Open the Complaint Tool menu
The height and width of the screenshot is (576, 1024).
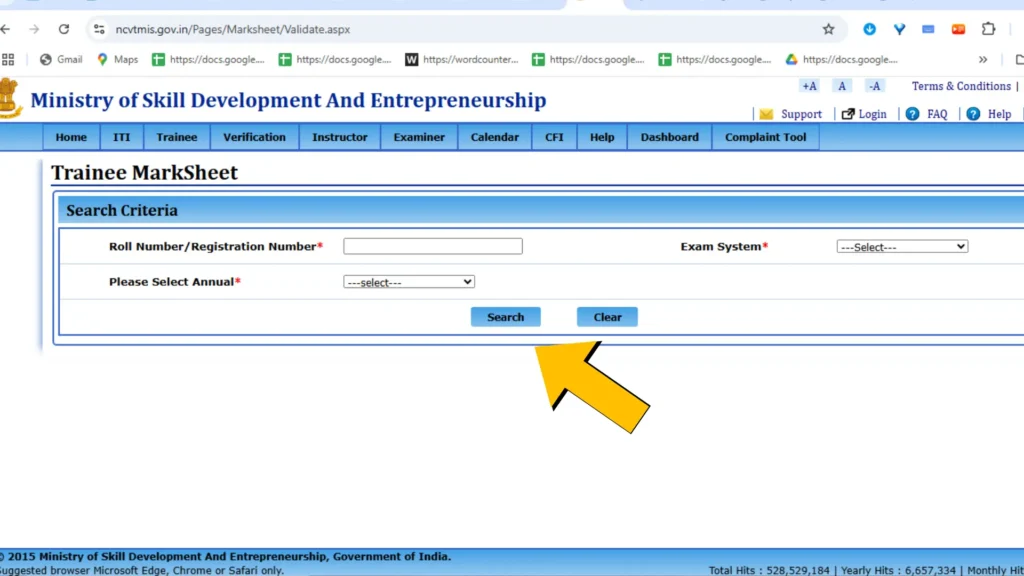(765, 137)
